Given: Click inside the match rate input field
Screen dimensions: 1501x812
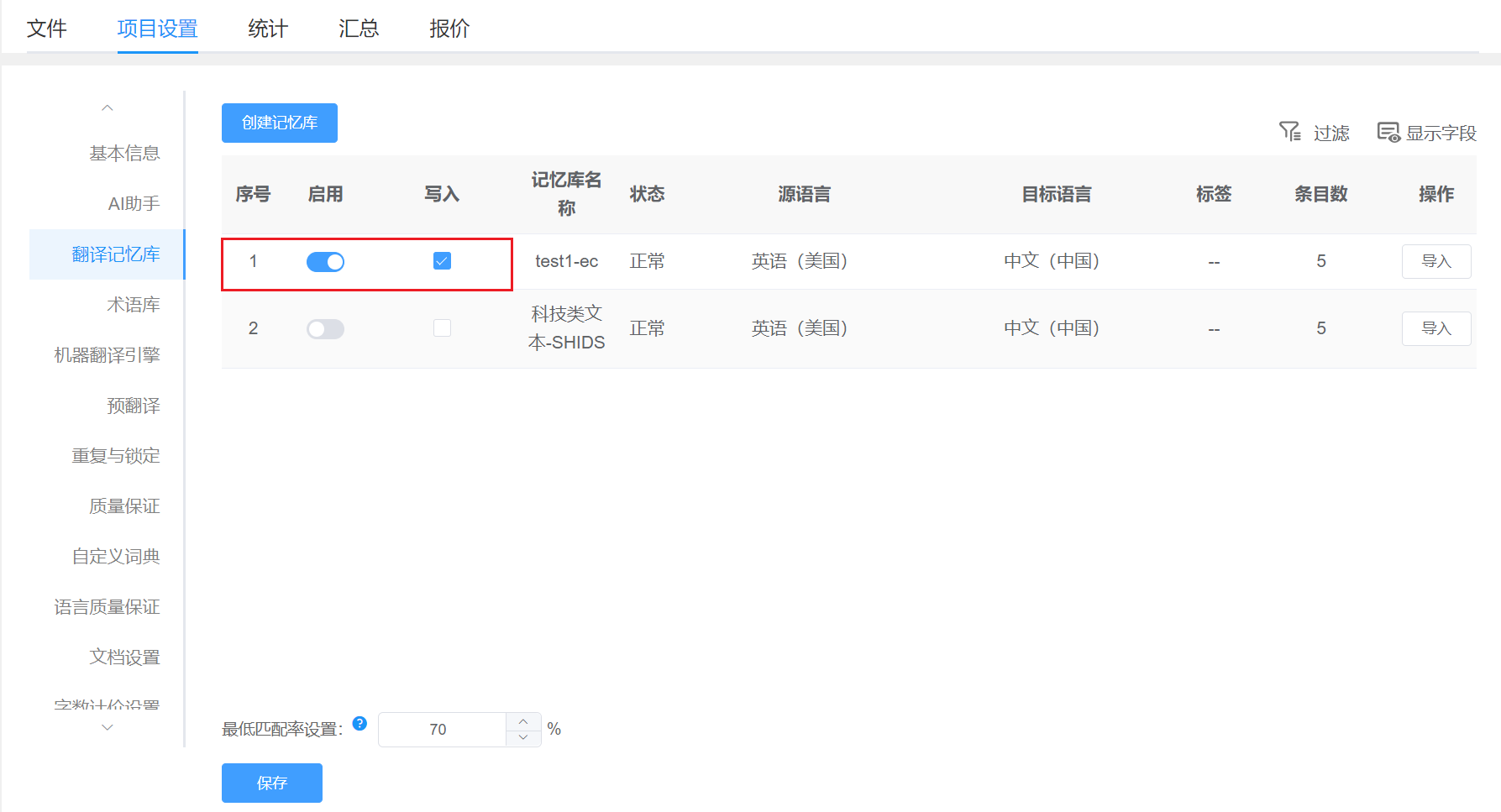Looking at the screenshot, I should (x=441, y=729).
